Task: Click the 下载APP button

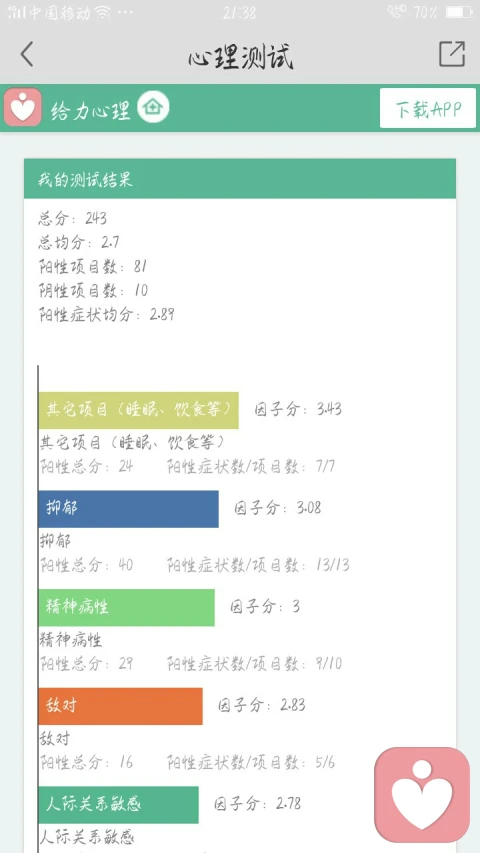Action: (x=428, y=108)
